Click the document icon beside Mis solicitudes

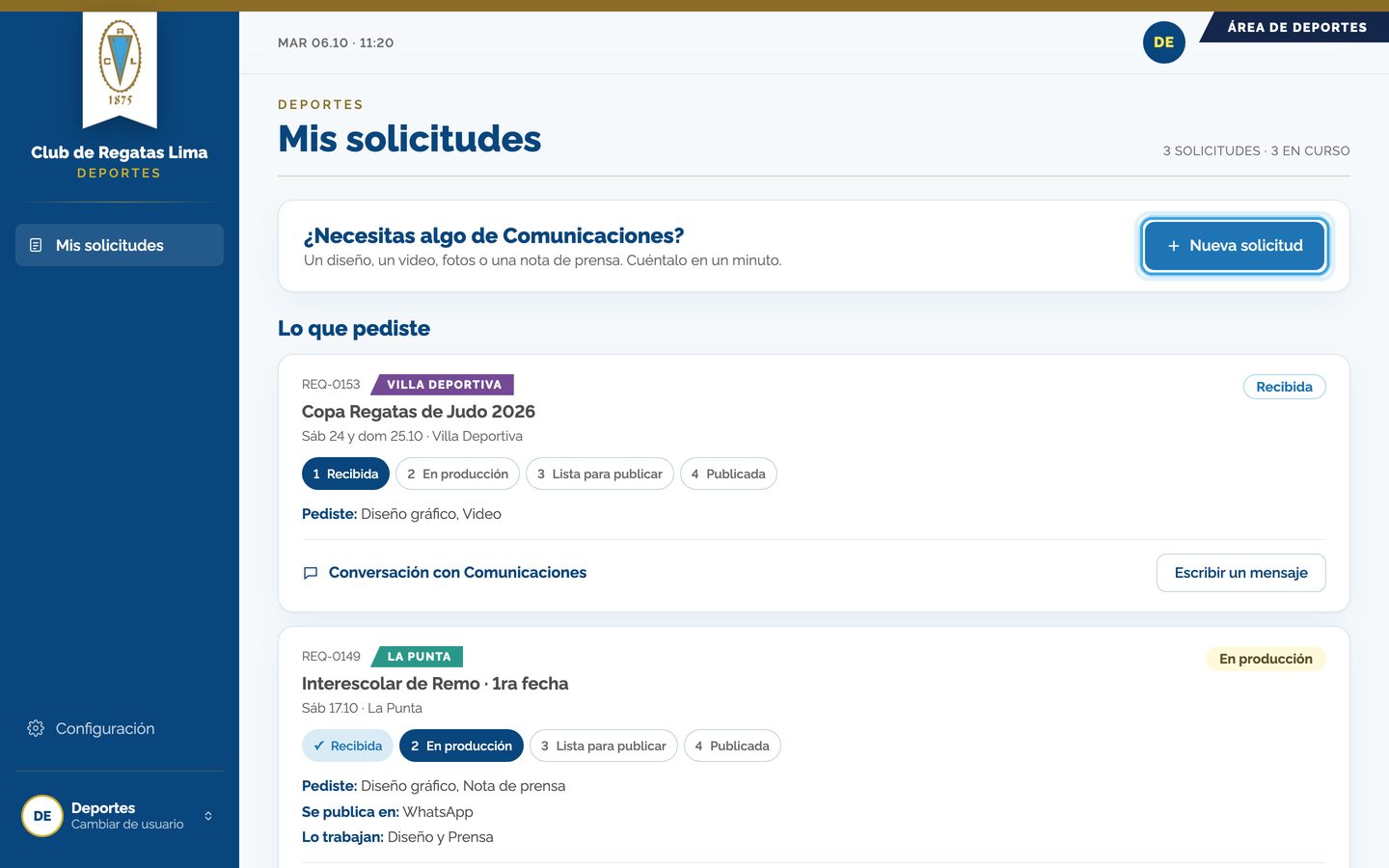point(36,245)
